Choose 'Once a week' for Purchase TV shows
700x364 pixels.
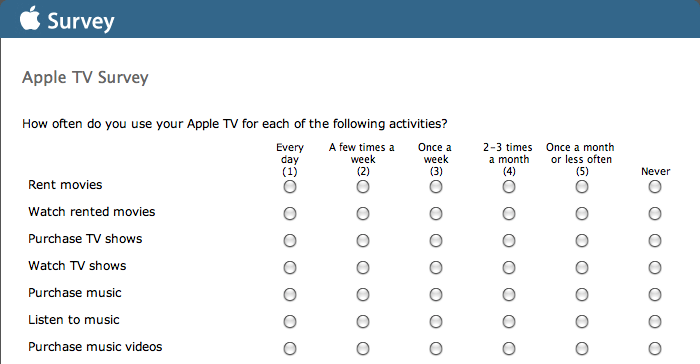tap(436, 241)
